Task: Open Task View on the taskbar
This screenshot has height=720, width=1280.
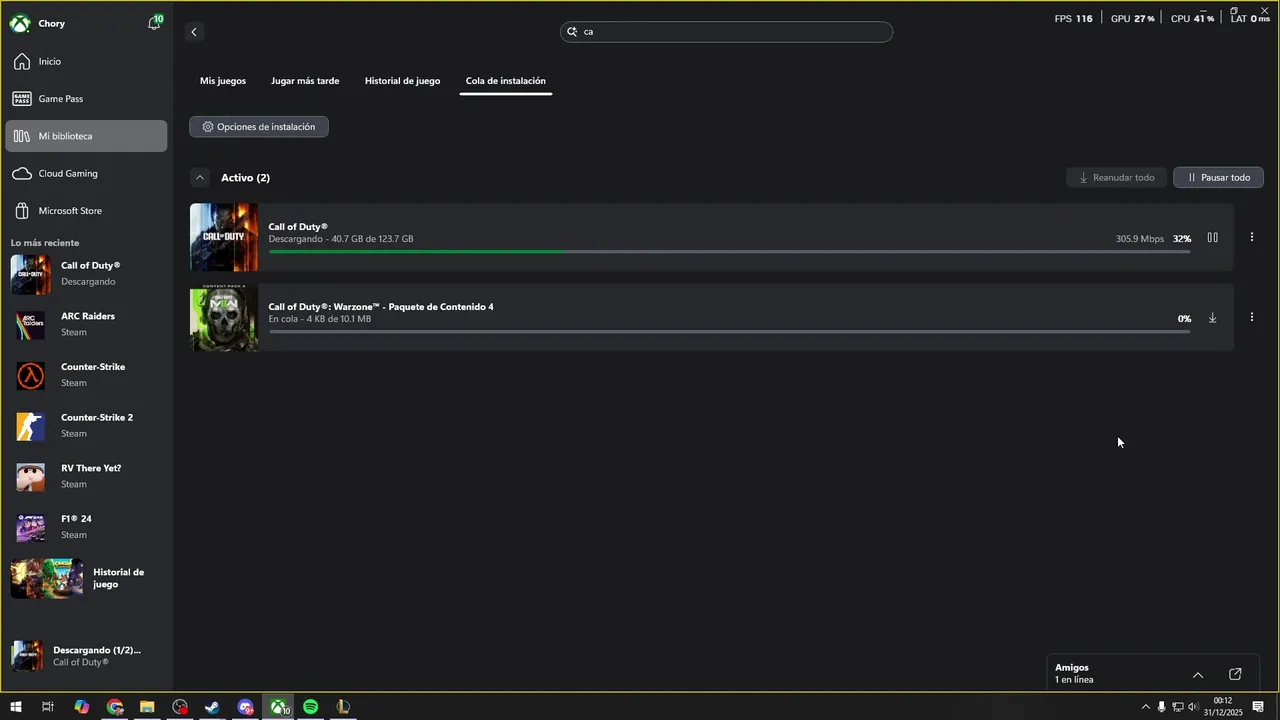Action: pos(47,707)
